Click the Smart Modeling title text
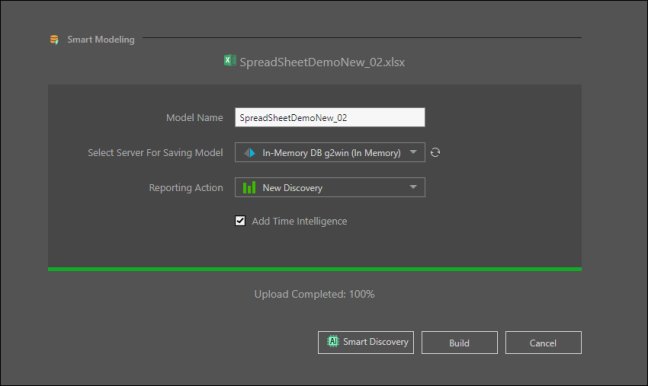This screenshot has width=648, height=386. (101, 40)
